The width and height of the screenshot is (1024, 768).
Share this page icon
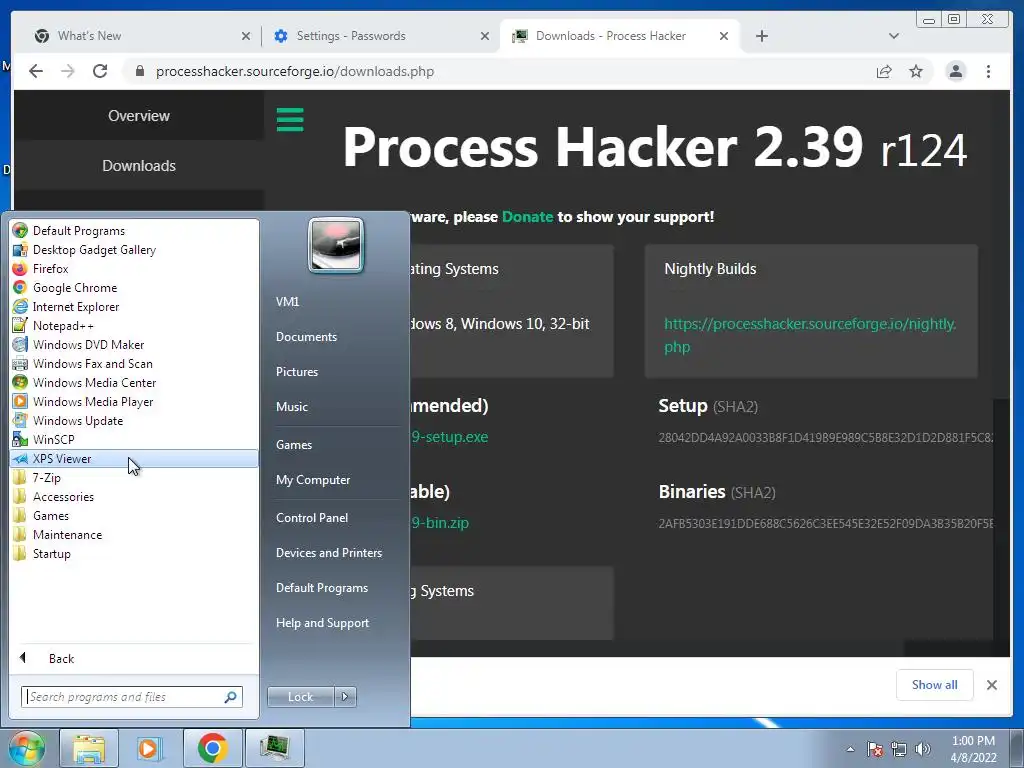884,71
